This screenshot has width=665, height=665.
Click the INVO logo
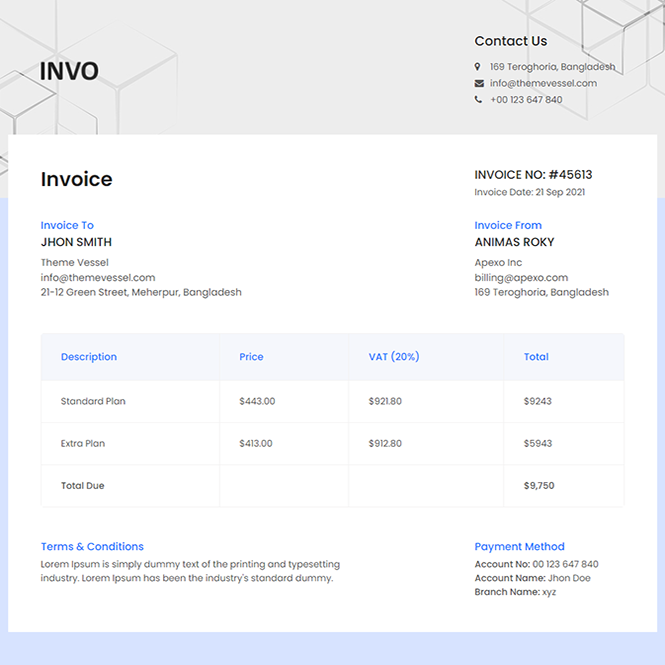pyautogui.click(x=69, y=72)
